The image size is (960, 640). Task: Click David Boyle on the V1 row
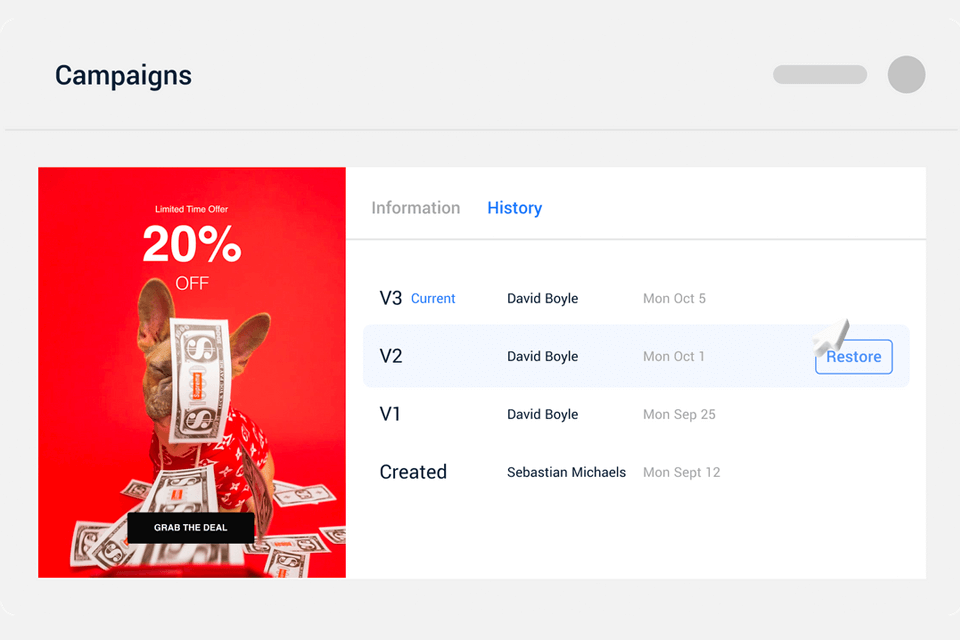tap(542, 414)
